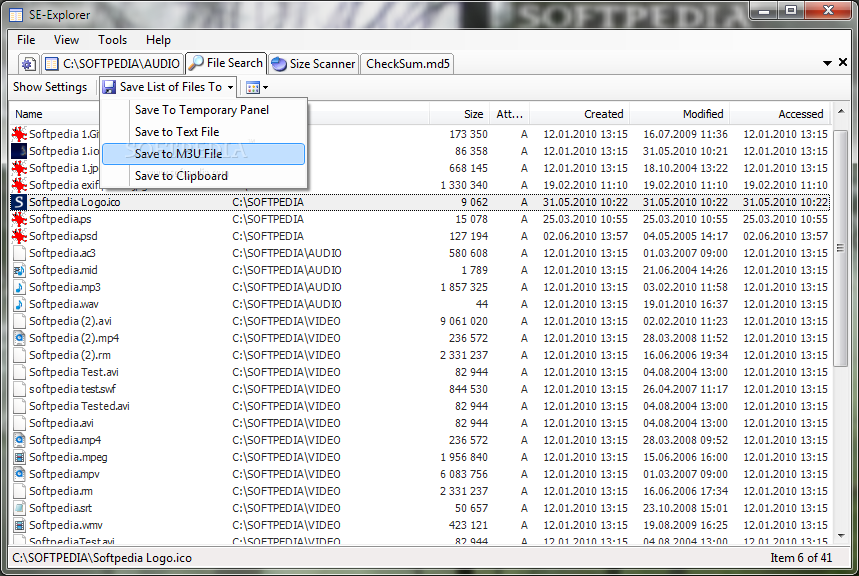
Task: Choose Save to M3U File
Action: [x=203, y=154]
